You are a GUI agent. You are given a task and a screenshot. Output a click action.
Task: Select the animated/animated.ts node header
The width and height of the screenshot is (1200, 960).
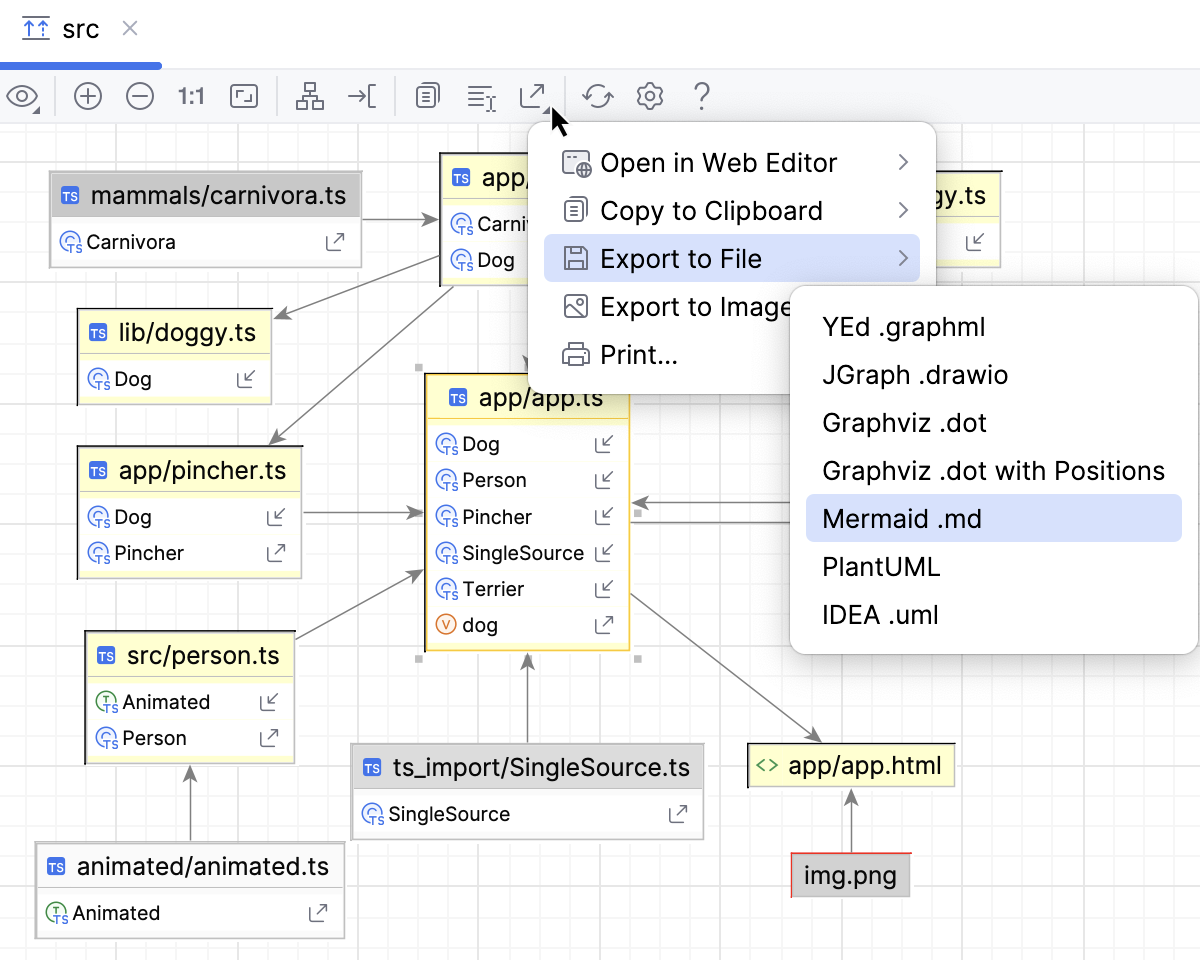click(190, 867)
